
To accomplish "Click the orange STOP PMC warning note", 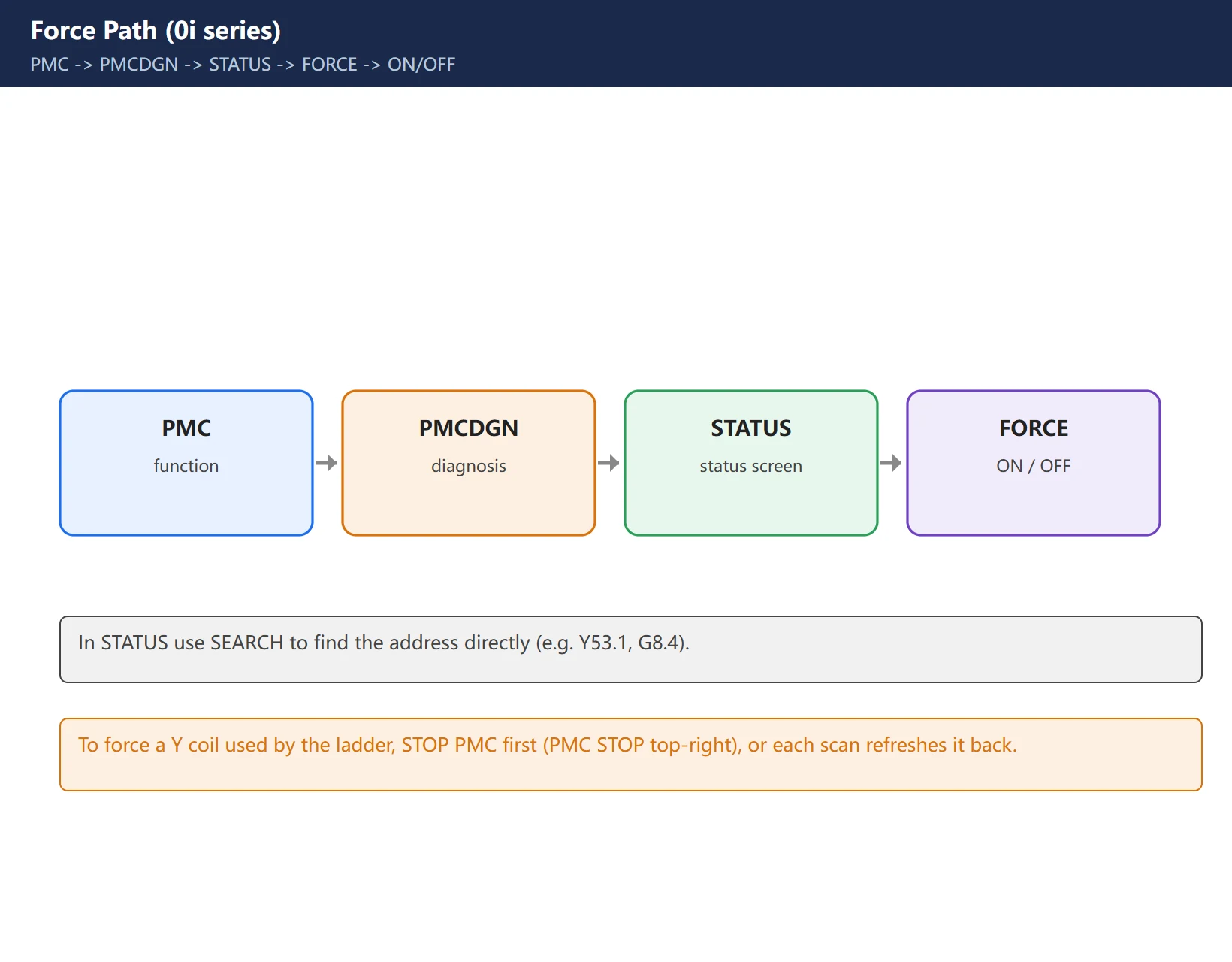I will coord(631,755).
